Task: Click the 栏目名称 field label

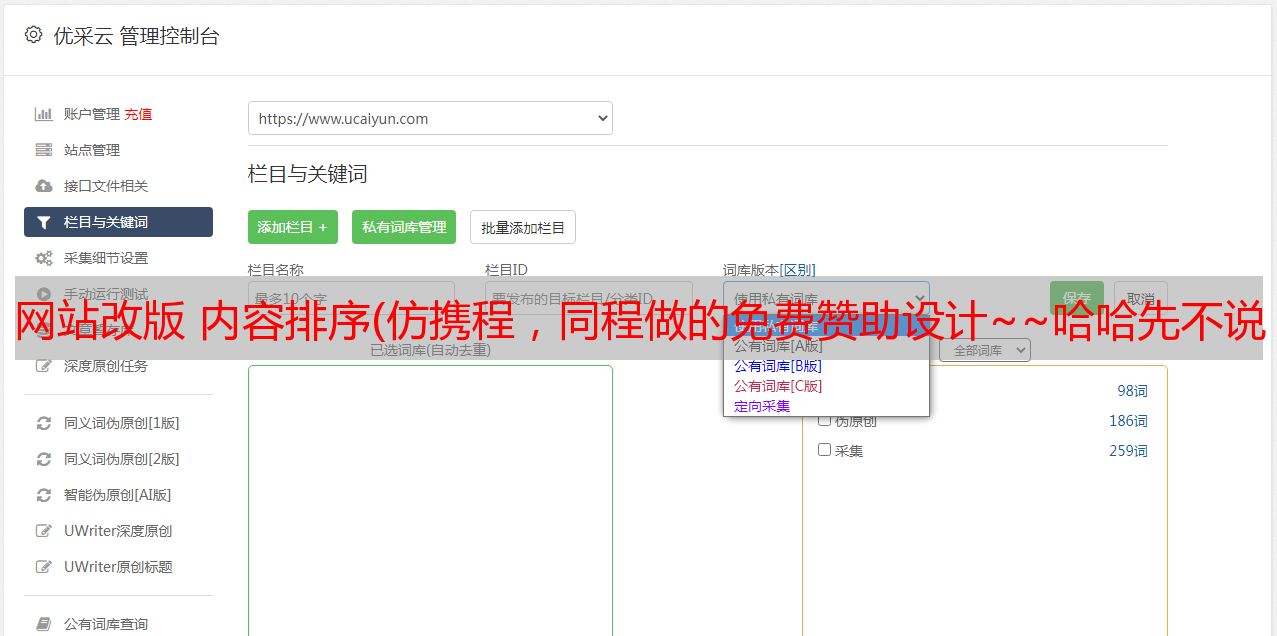Action: (276, 270)
